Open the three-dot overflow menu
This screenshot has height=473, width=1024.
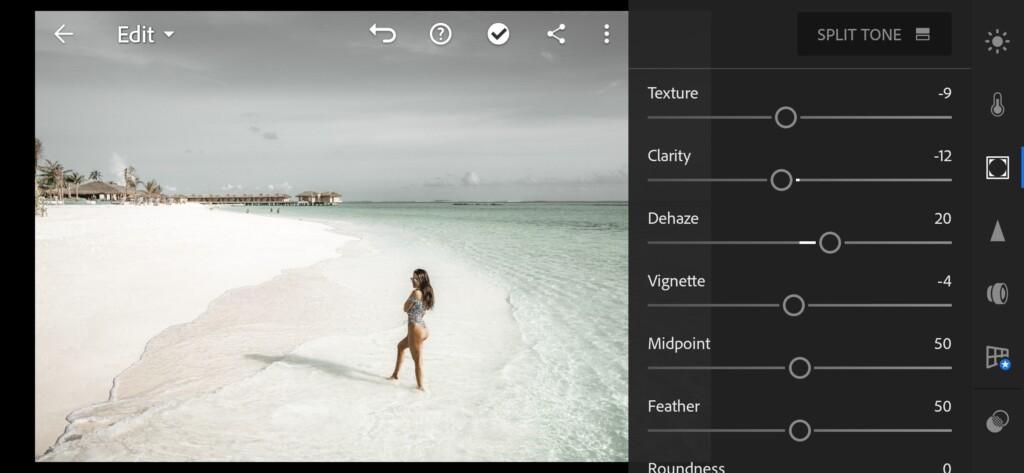pos(607,34)
